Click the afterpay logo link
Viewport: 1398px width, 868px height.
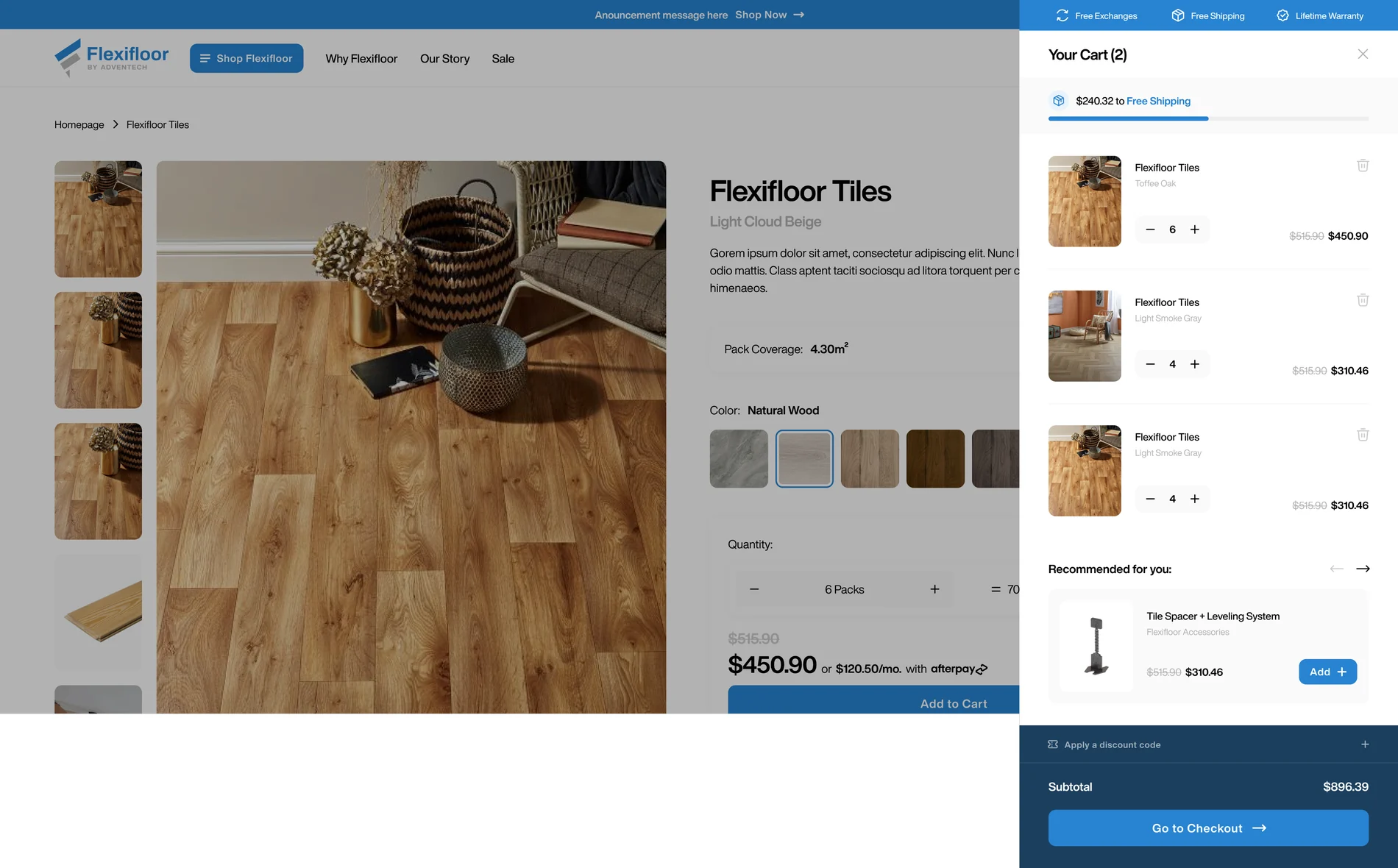[x=959, y=669]
